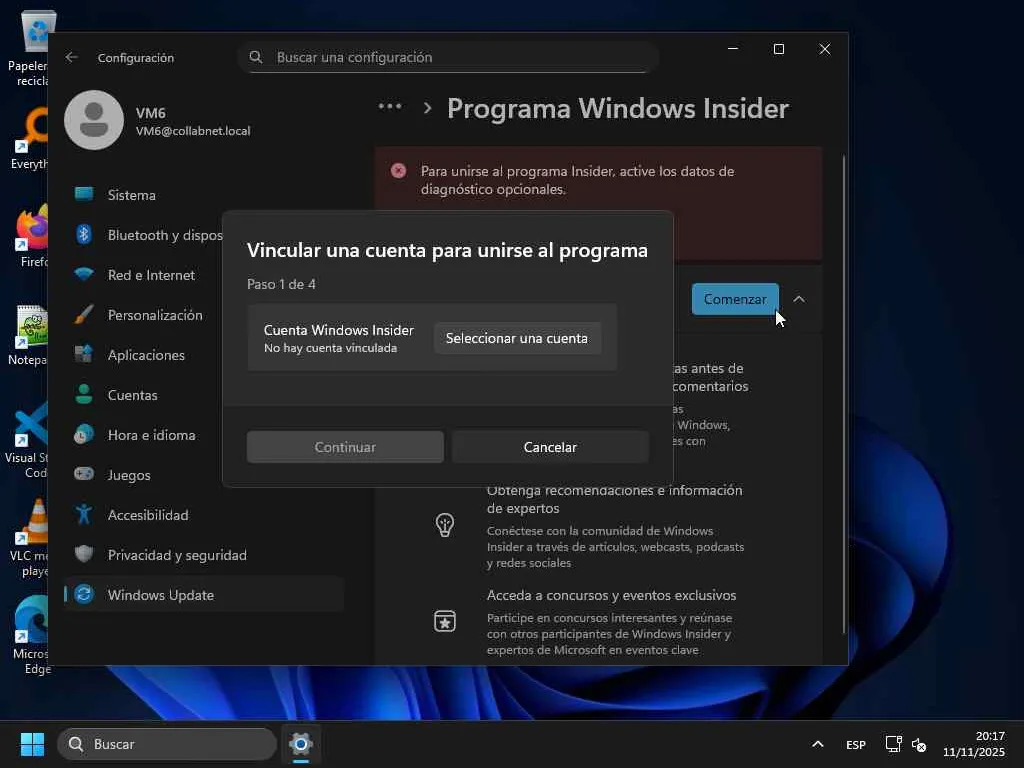Click the Continuar button
The width and height of the screenshot is (1024, 768).
coord(345,447)
